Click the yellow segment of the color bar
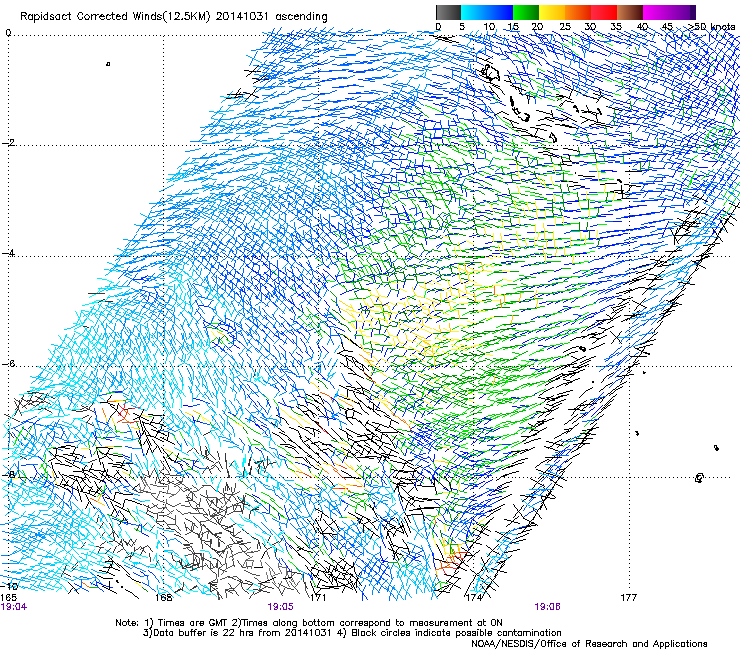The height and width of the screenshot is (650, 740). point(552,12)
